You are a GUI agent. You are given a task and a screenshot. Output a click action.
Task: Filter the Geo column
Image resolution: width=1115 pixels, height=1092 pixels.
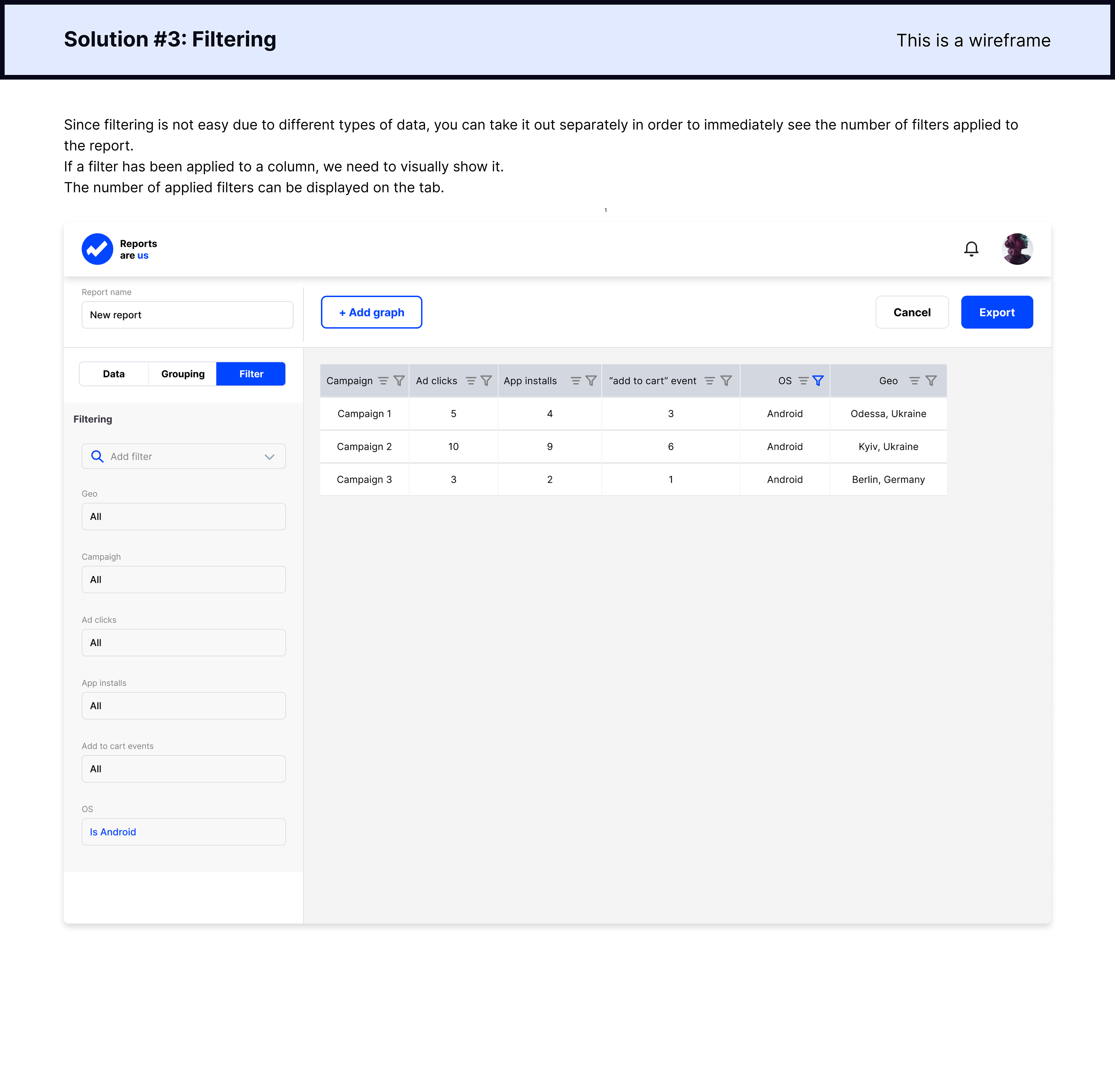tap(931, 381)
